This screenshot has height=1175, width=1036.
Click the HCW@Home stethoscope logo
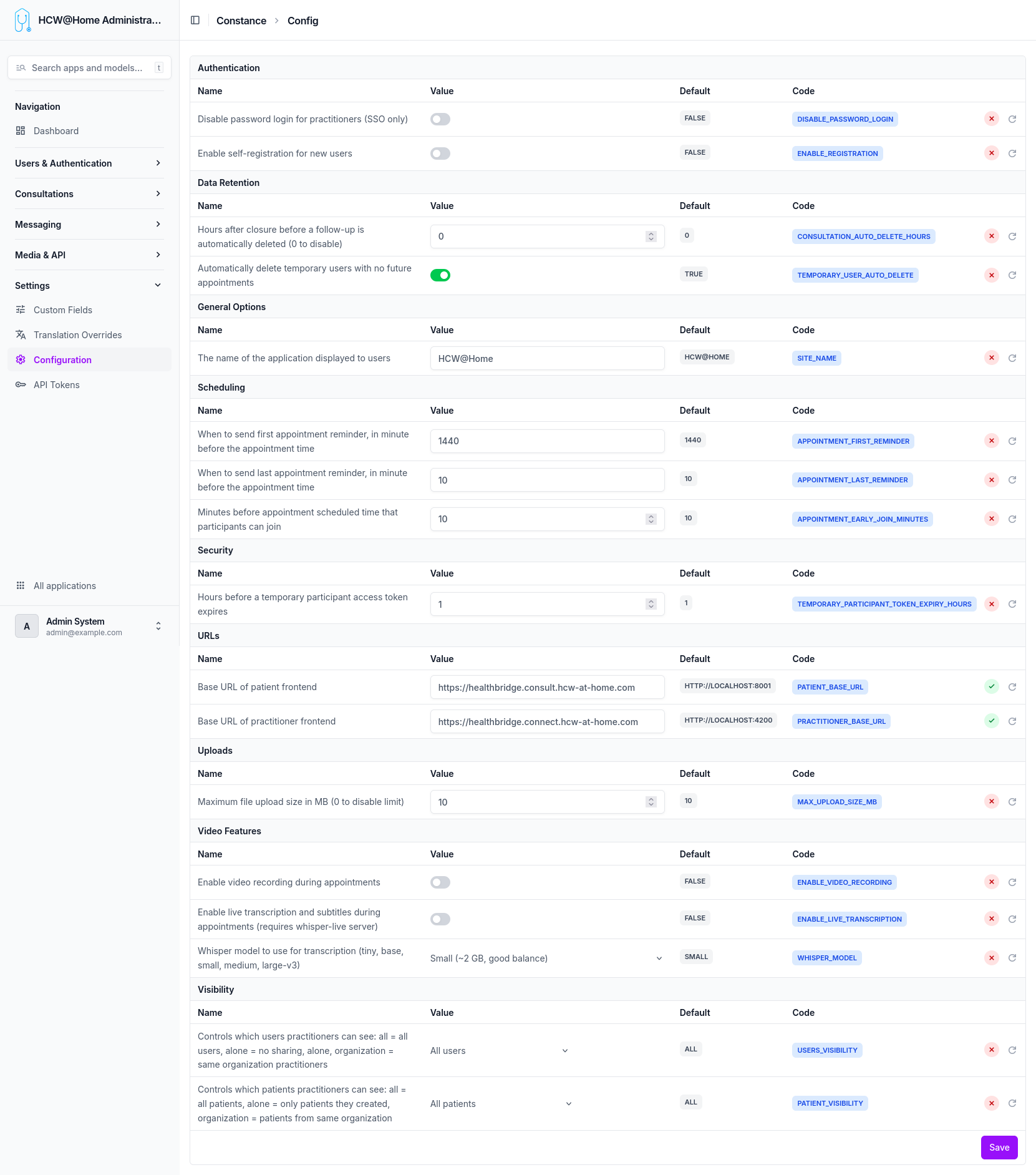(x=22, y=20)
